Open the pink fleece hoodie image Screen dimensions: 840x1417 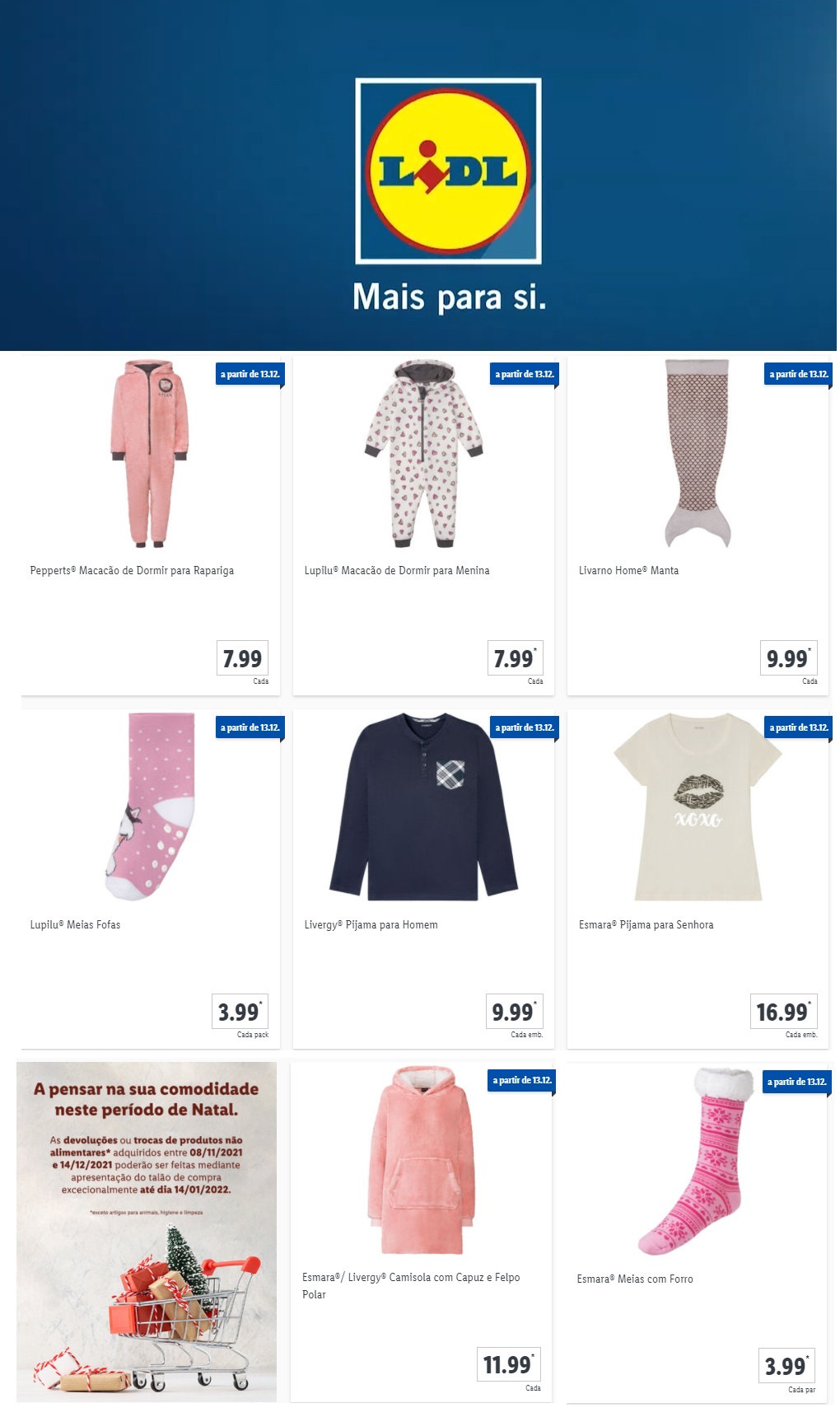coord(422,1160)
